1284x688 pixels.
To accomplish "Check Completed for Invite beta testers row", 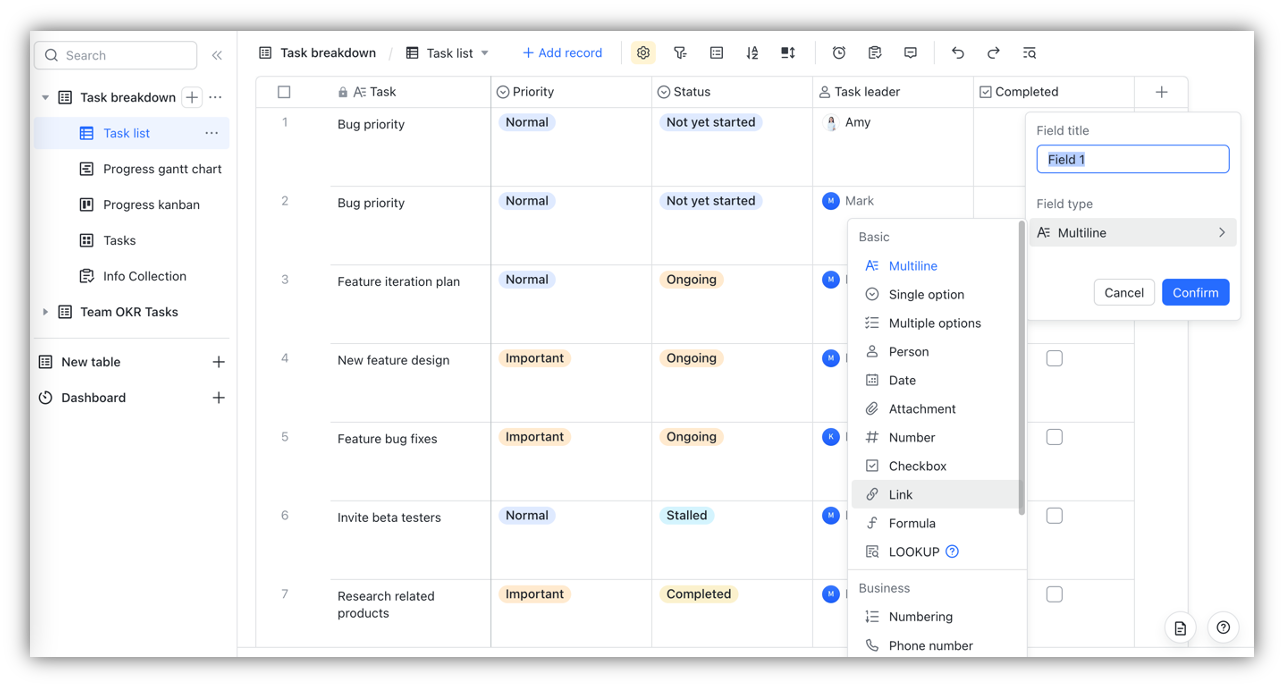I will (1054, 515).
